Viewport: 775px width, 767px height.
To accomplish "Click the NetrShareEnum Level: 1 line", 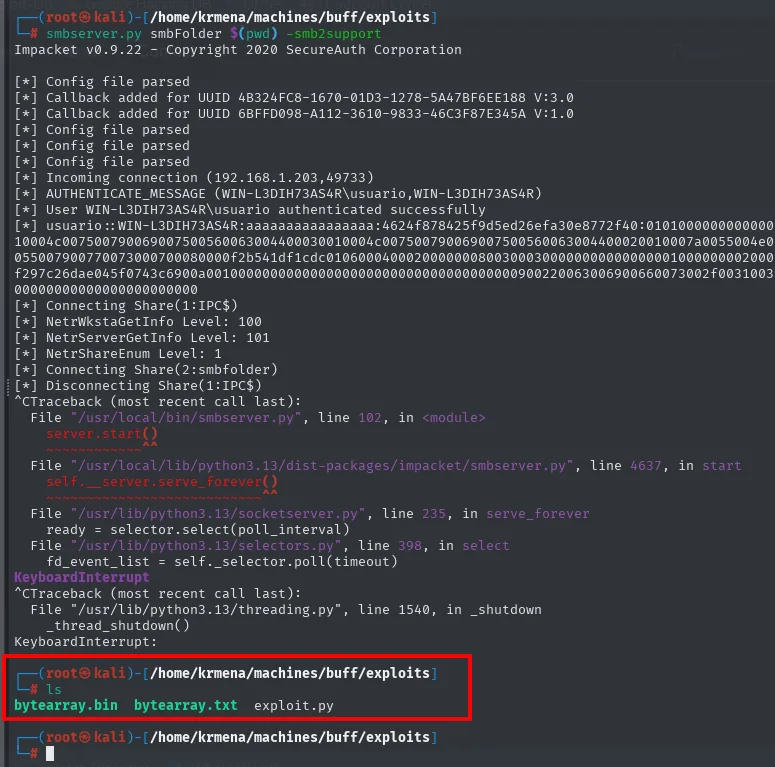I will [x=118, y=354].
